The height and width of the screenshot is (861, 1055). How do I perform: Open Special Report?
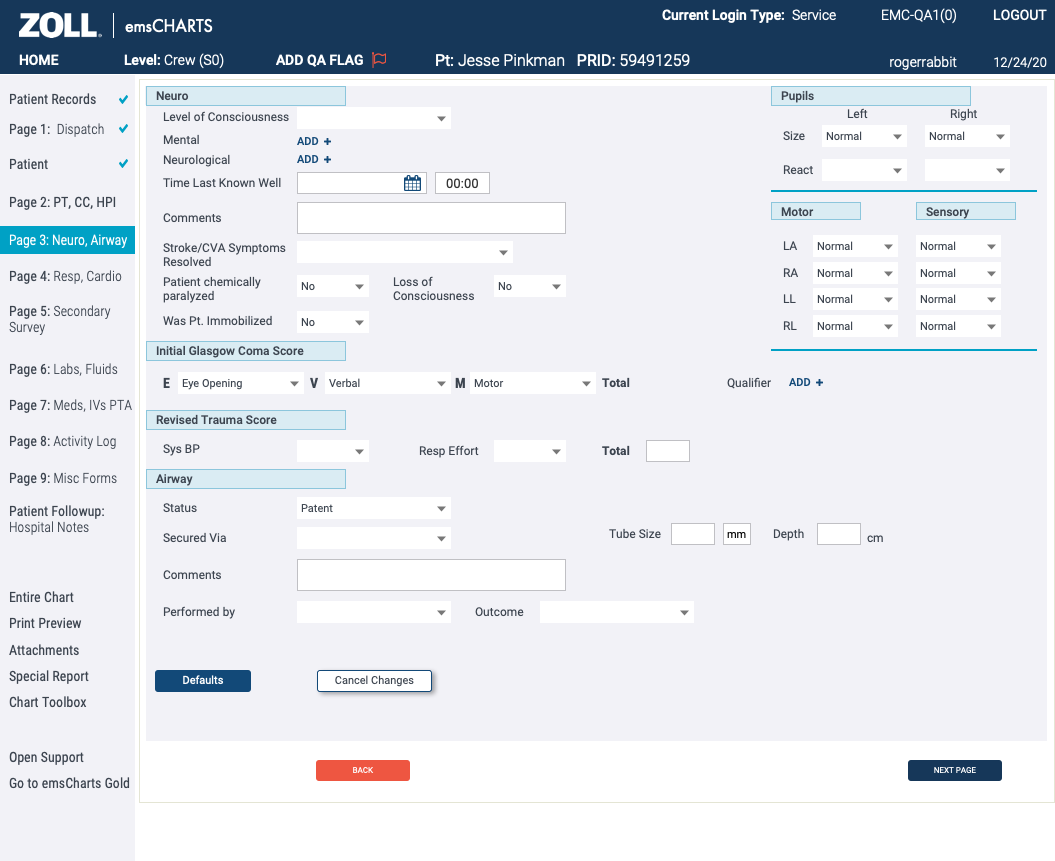click(x=49, y=677)
